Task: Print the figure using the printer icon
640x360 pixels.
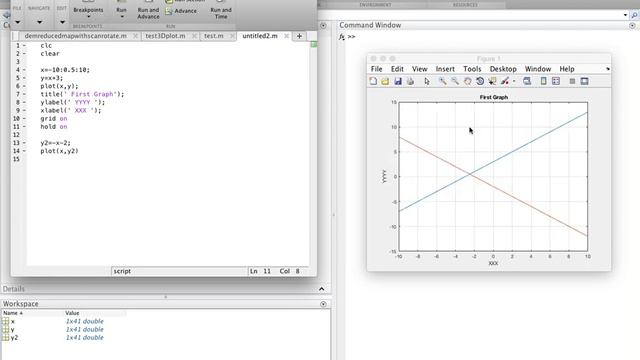Action: (x=410, y=81)
